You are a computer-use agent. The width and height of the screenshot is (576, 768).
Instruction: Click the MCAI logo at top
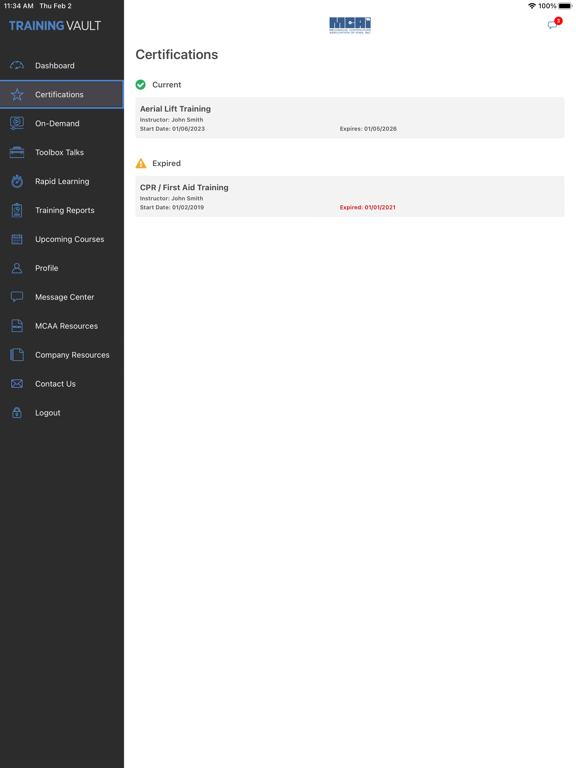pyautogui.click(x=350, y=25)
